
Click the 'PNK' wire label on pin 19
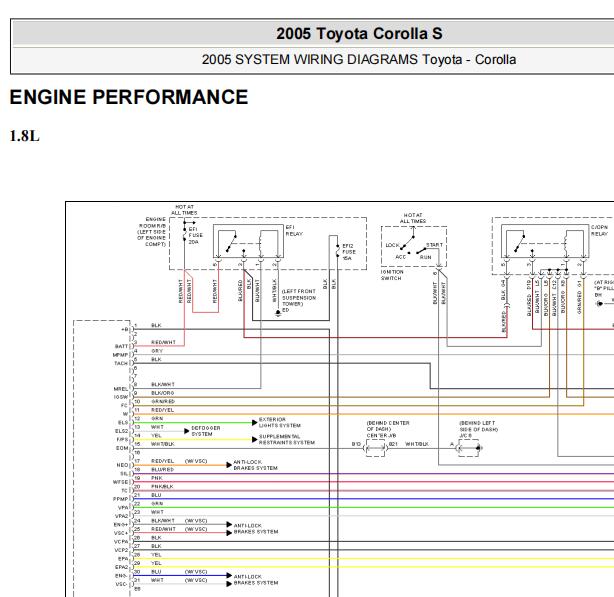coord(157,478)
